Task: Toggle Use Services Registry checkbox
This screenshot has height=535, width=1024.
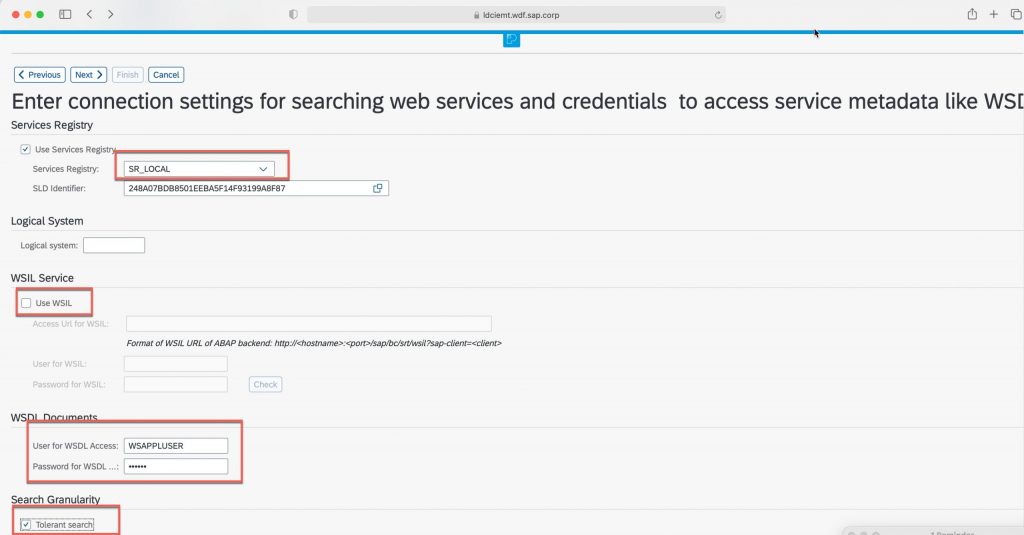Action: (x=25, y=150)
